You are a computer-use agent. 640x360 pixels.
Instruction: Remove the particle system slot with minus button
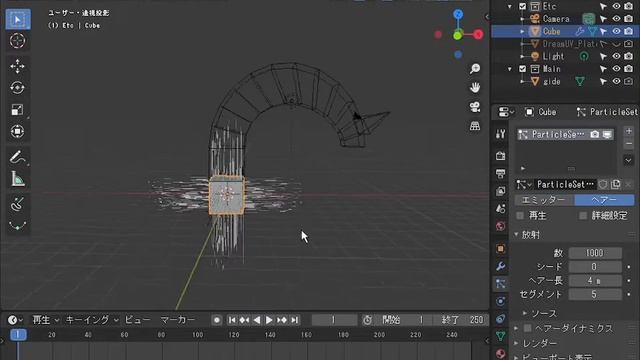629,144
